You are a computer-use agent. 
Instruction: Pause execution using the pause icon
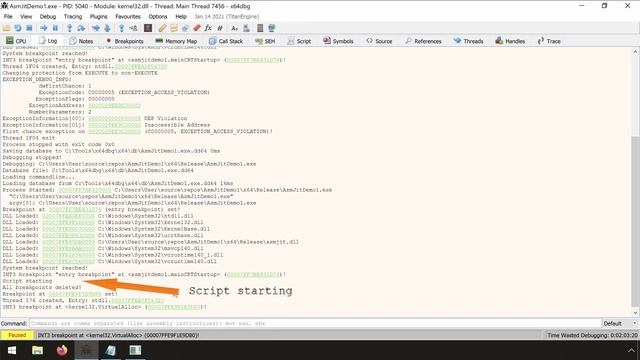[x=55, y=28]
